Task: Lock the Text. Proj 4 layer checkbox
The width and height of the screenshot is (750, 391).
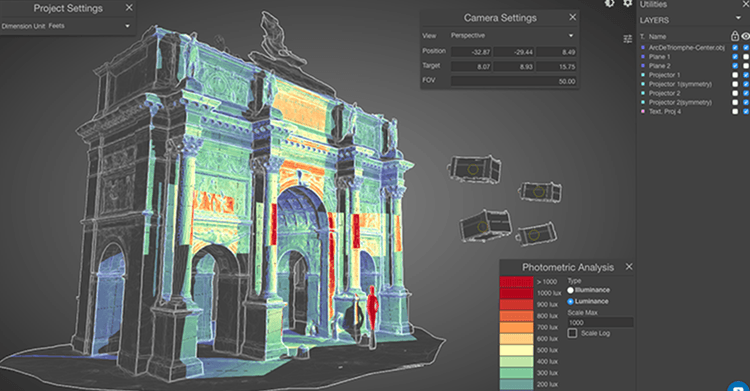Action: tap(735, 112)
